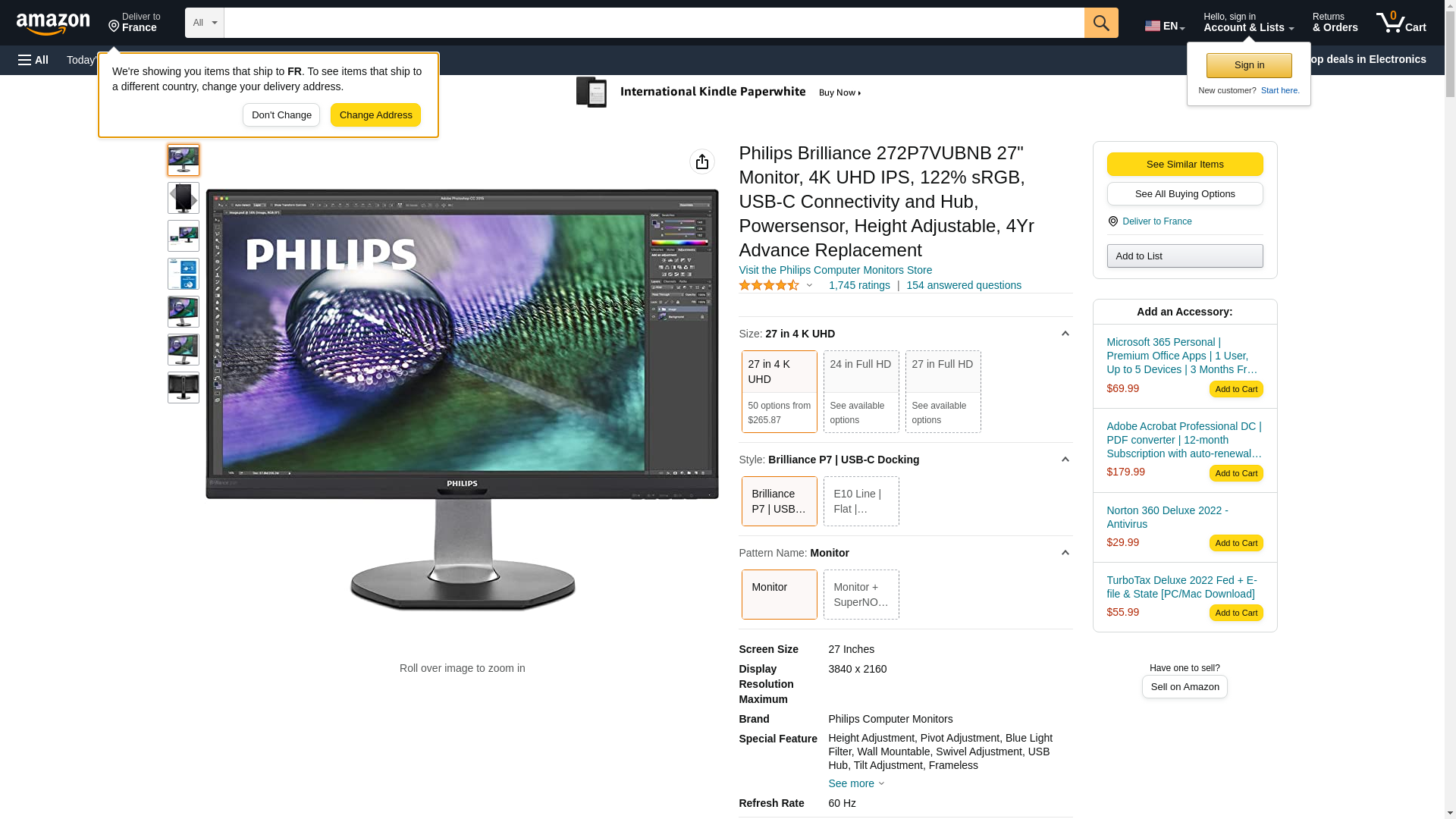This screenshot has height=819, width=1456.
Task: Click the Deliver to France location icon
Action: click(x=1112, y=221)
